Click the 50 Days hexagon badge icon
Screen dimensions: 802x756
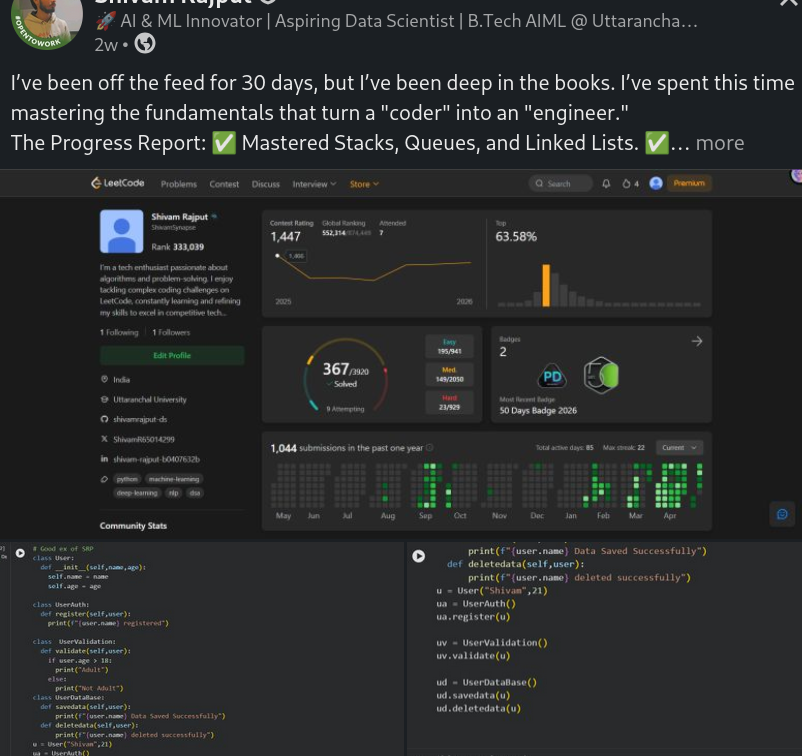(x=601, y=375)
